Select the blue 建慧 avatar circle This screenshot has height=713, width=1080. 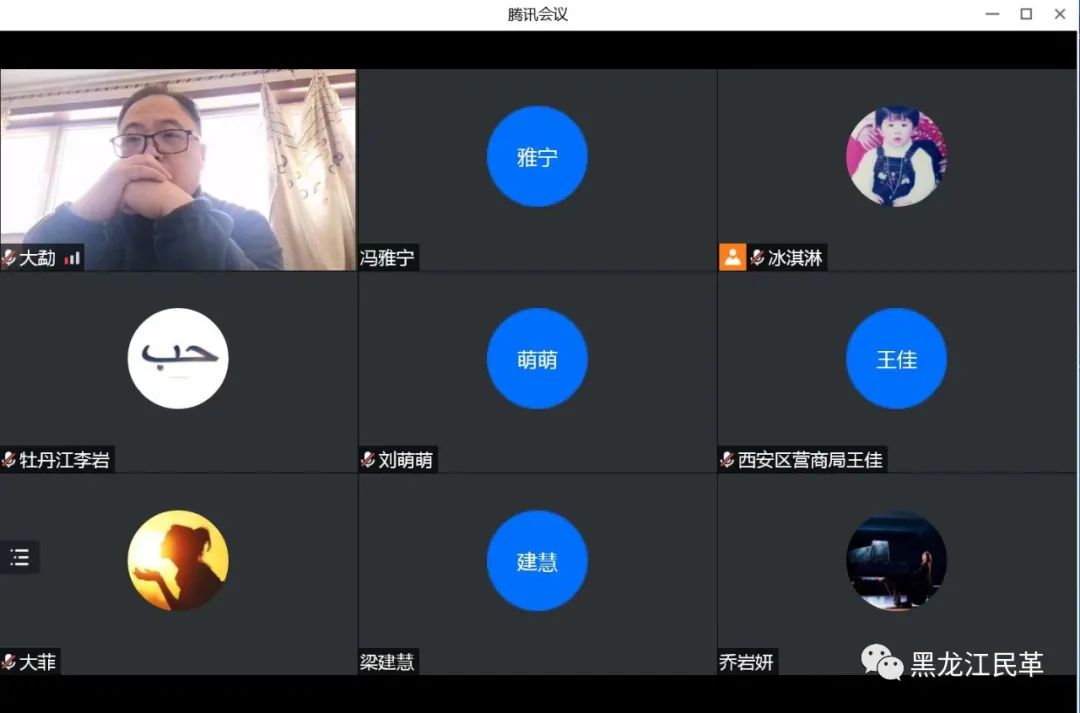(537, 561)
